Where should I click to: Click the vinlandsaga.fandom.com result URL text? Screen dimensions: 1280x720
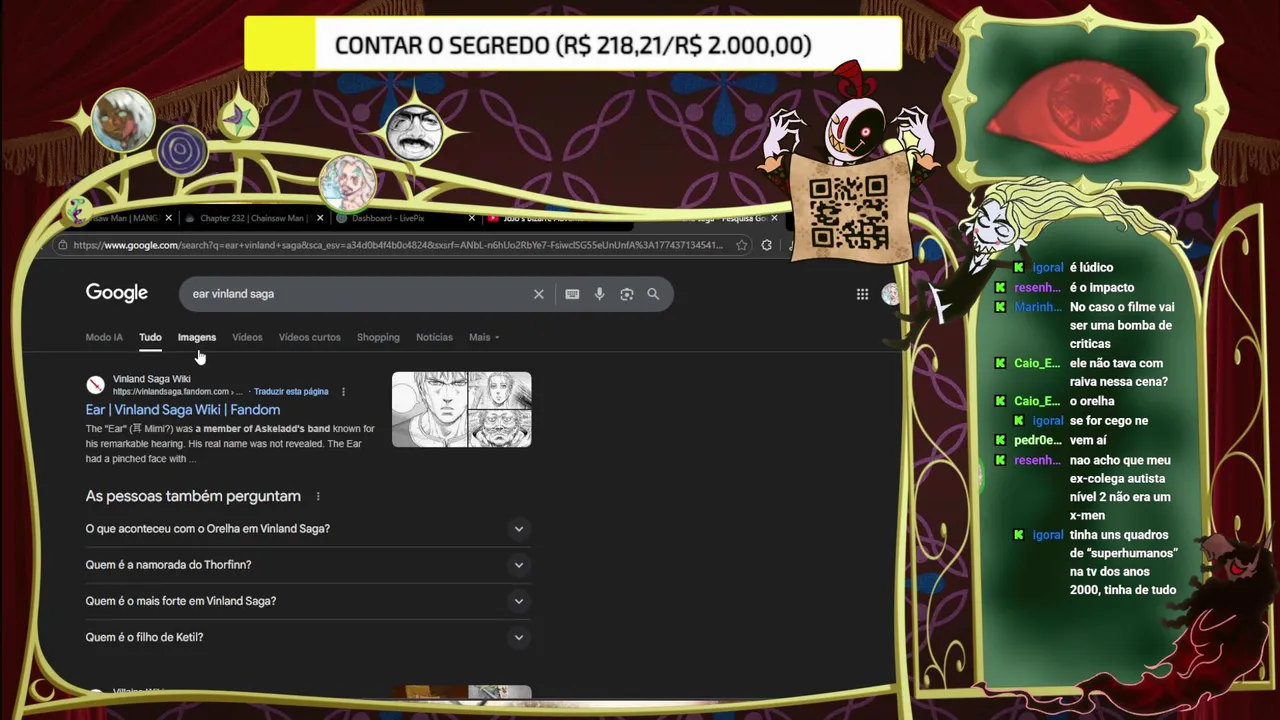tap(175, 392)
